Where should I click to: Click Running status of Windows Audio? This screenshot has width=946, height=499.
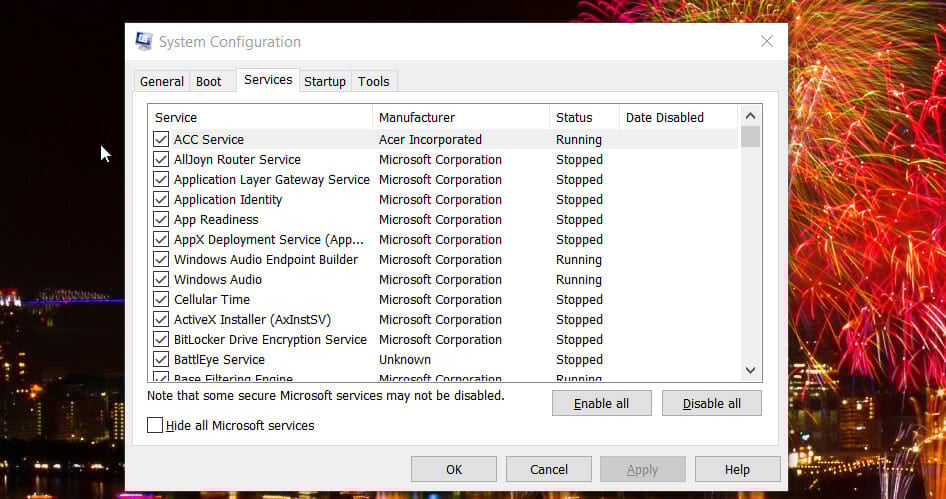(x=579, y=279)
